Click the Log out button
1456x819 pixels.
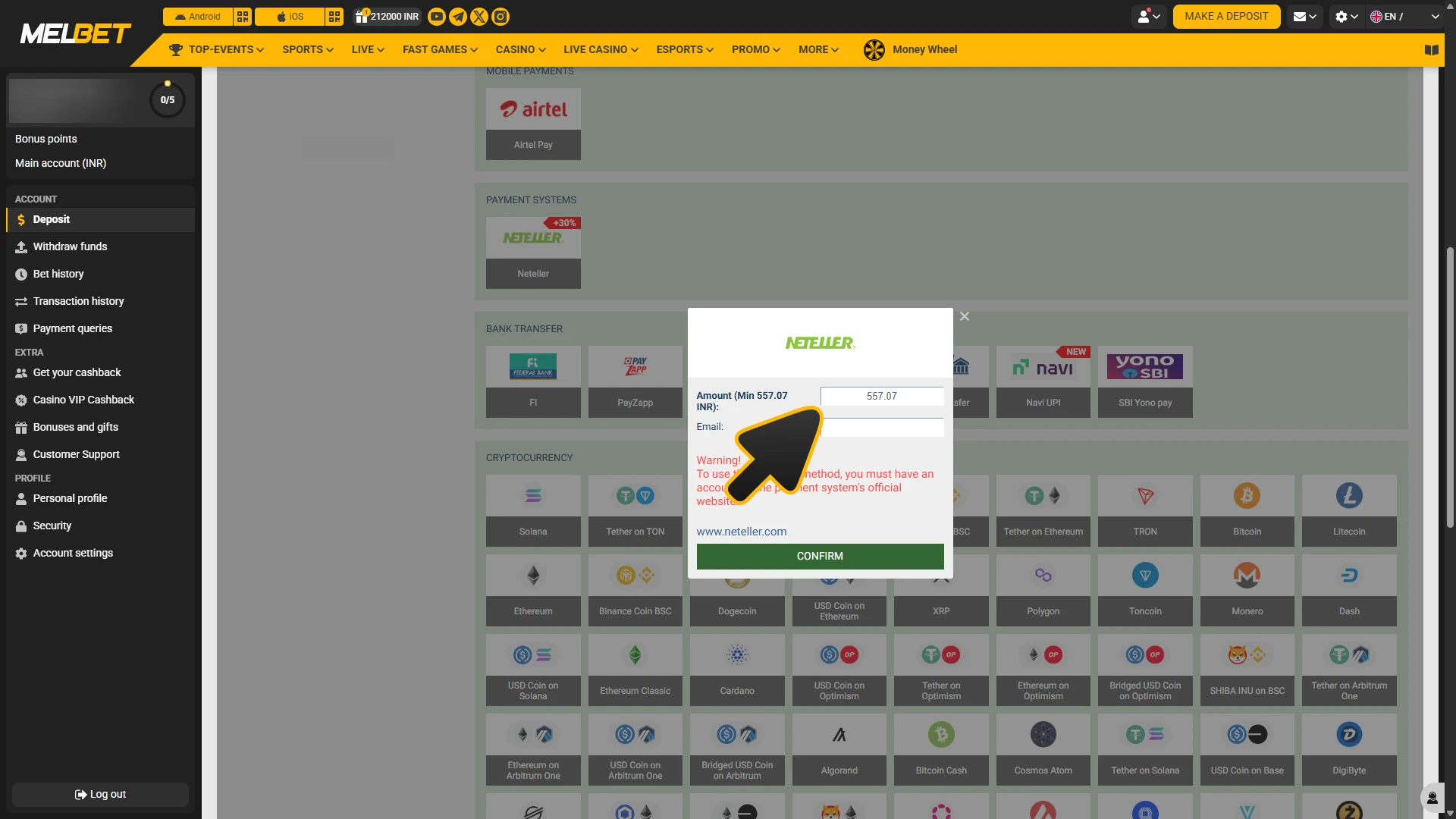(x=100, y=795)
